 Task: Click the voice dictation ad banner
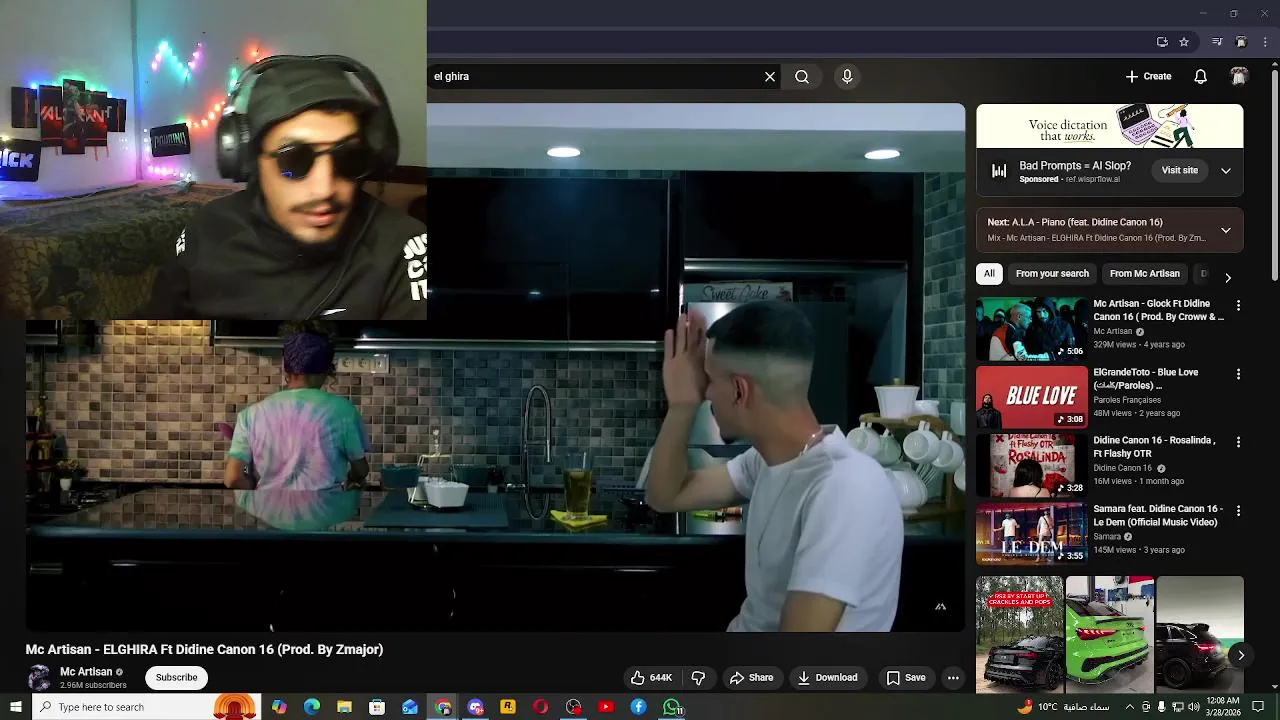pyautogui.click(x=1110, y=127)
